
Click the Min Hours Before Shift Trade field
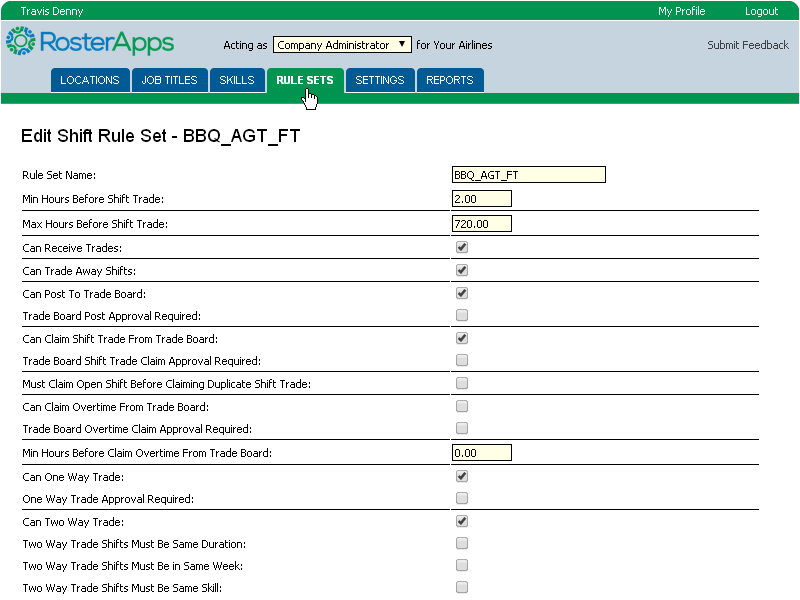pos(482,199)
